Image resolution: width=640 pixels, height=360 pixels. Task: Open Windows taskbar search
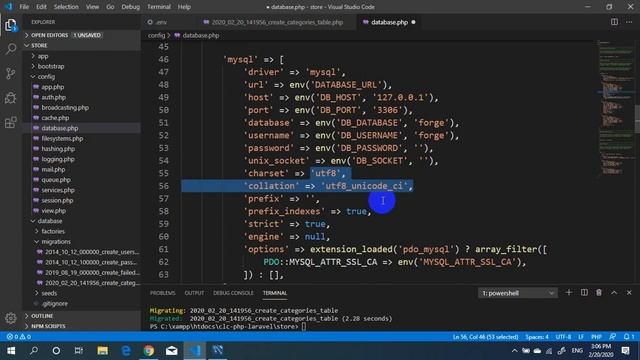(34, 351)
